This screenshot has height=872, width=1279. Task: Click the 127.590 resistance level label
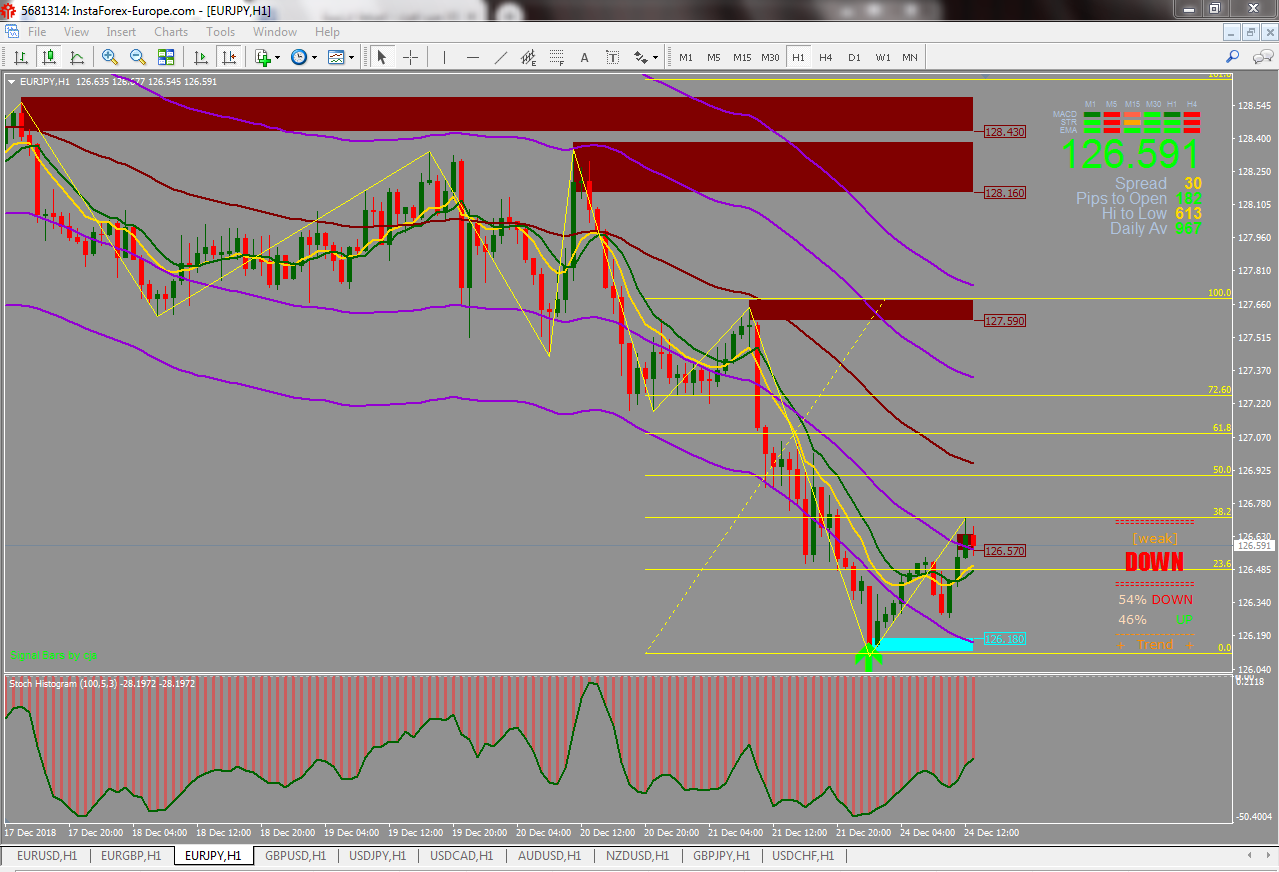1004,321
